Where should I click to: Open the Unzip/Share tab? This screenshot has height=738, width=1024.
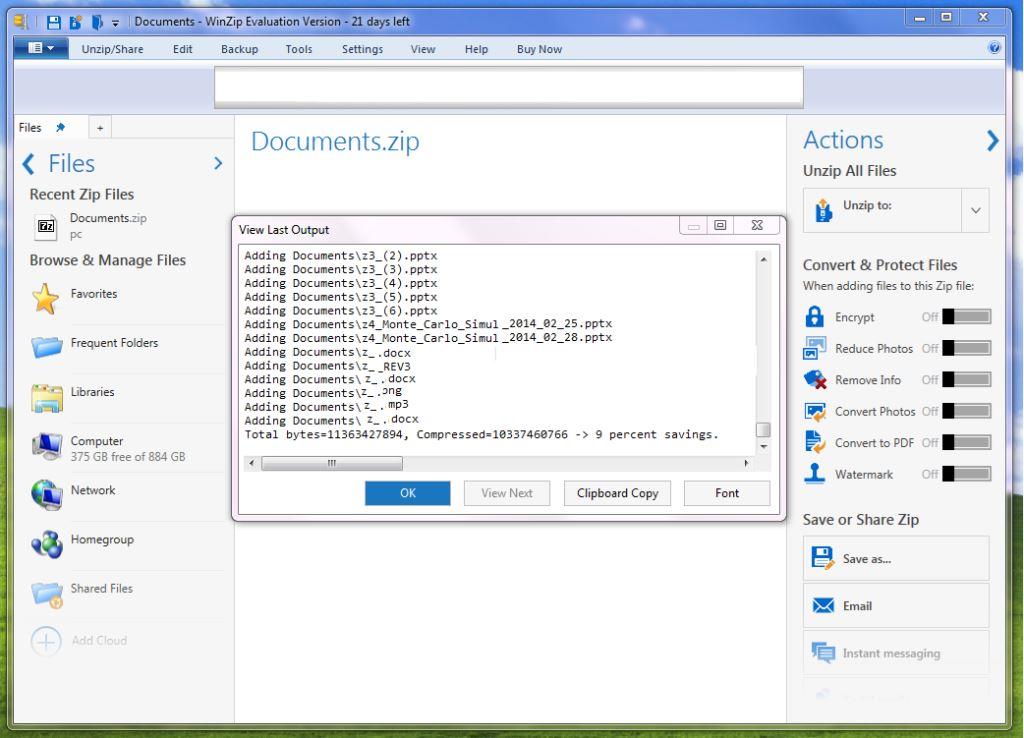(x=112, y=49)
